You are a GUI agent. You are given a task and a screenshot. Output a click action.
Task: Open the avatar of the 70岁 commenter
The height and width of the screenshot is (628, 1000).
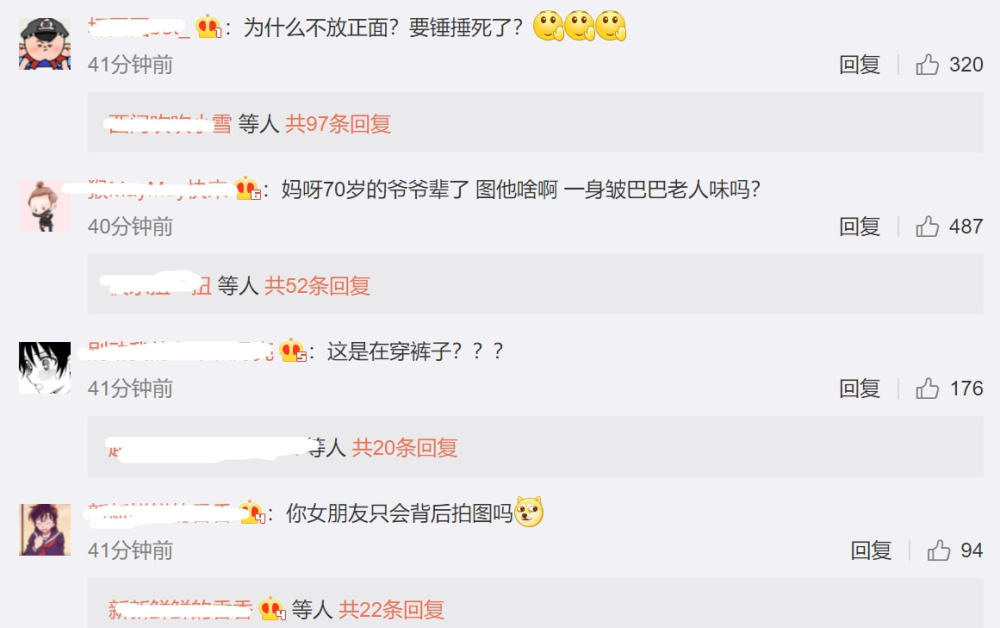click(x=45, y=205)
